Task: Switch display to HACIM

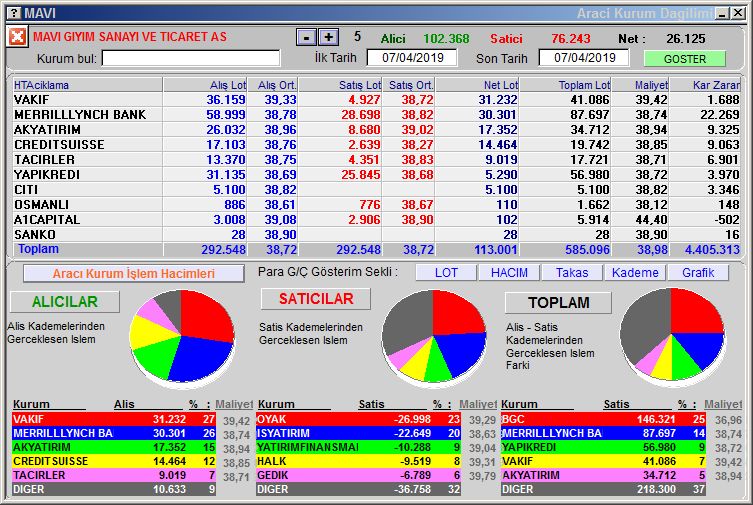Action: click(x=509, y=273)
